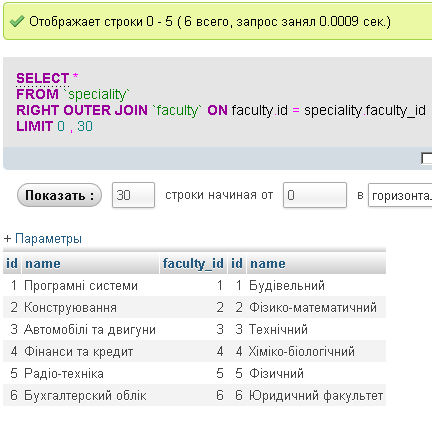This screenshot has width=432, height=421.
Task: Sort by the faculty id column header
Action: click(x=237, y=263)
